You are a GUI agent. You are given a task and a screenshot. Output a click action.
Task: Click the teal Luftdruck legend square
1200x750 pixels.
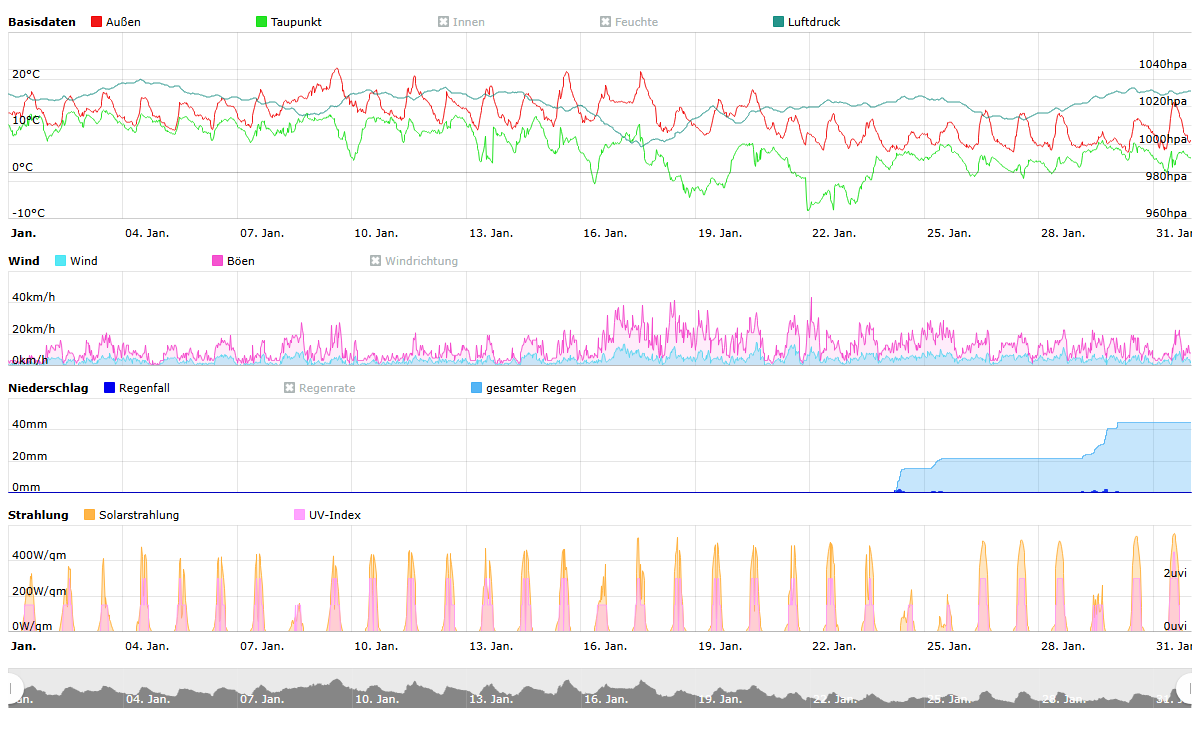pos(779,22)
